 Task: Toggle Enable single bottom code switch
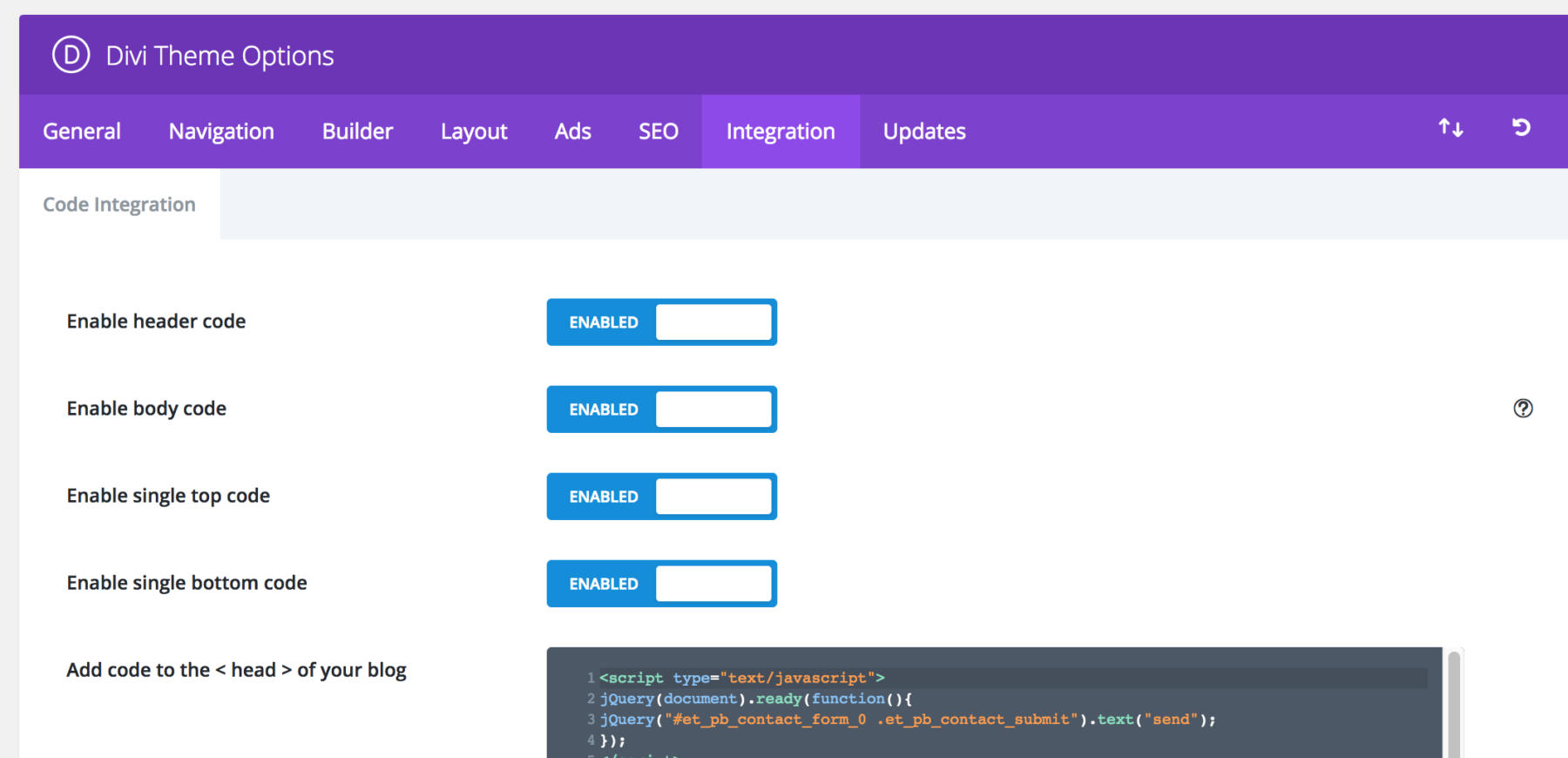pyautogui.click(x=662, y=584)
